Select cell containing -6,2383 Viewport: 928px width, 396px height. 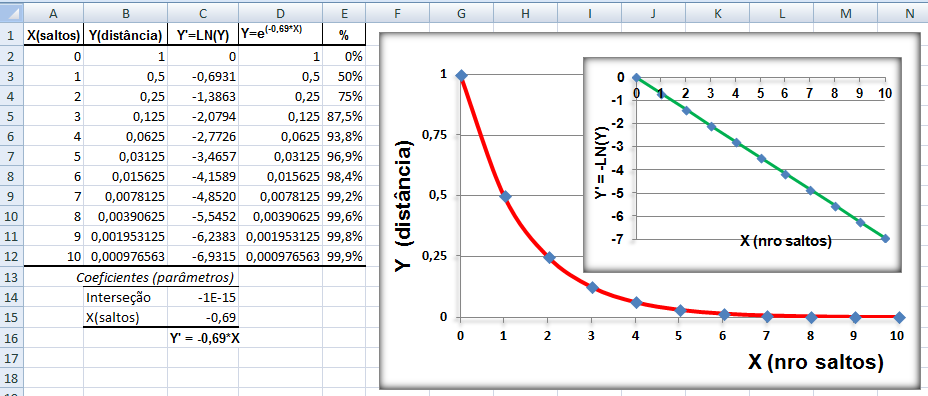point(203,237)
